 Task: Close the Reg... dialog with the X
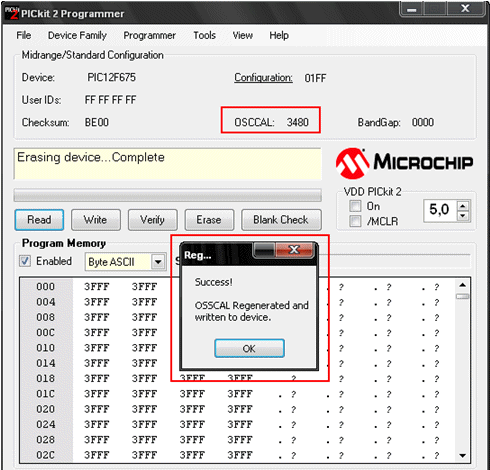coord(295,250)
